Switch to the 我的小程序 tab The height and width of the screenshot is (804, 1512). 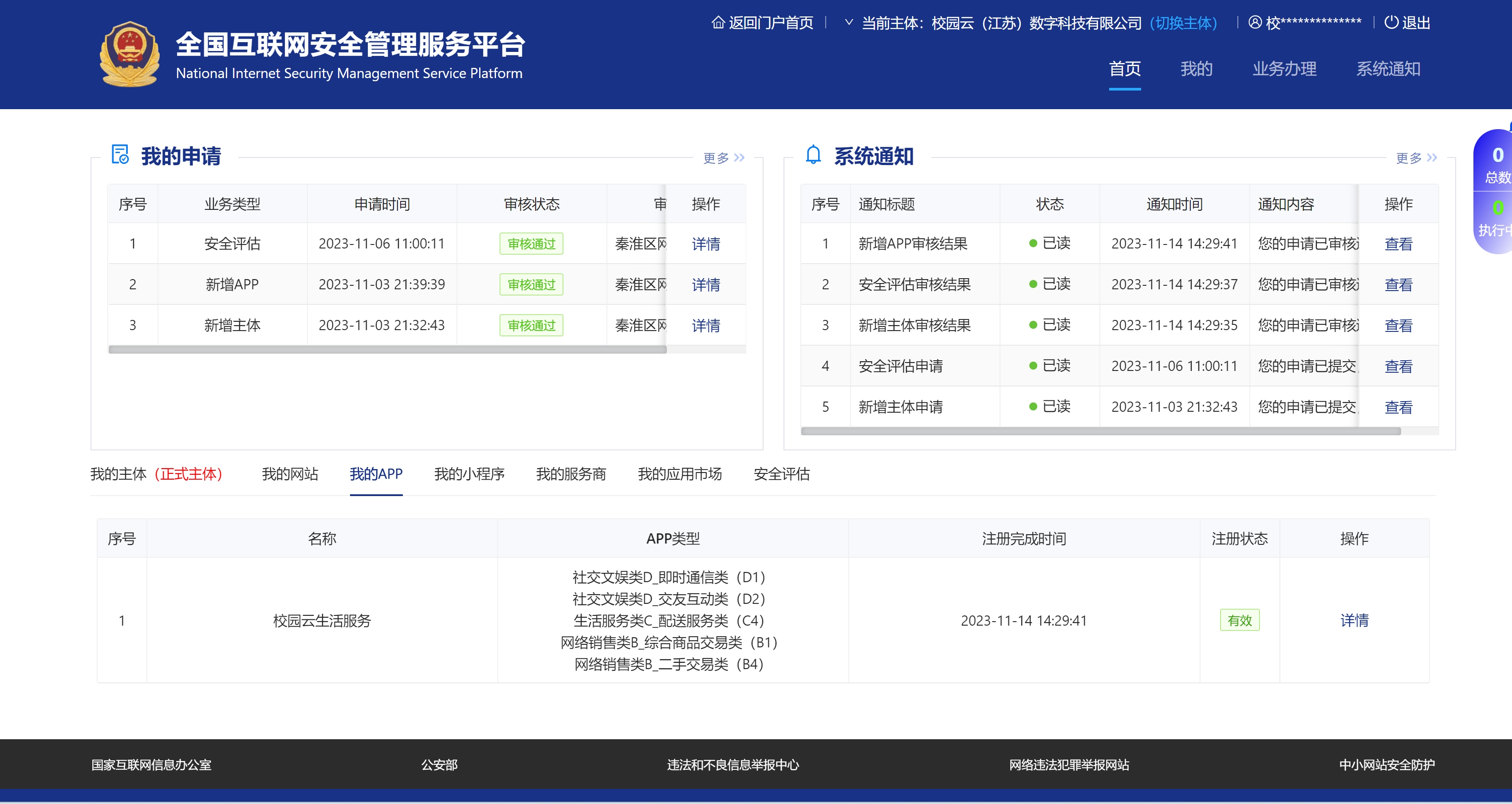pyautogui.click(x=469, y=473)
